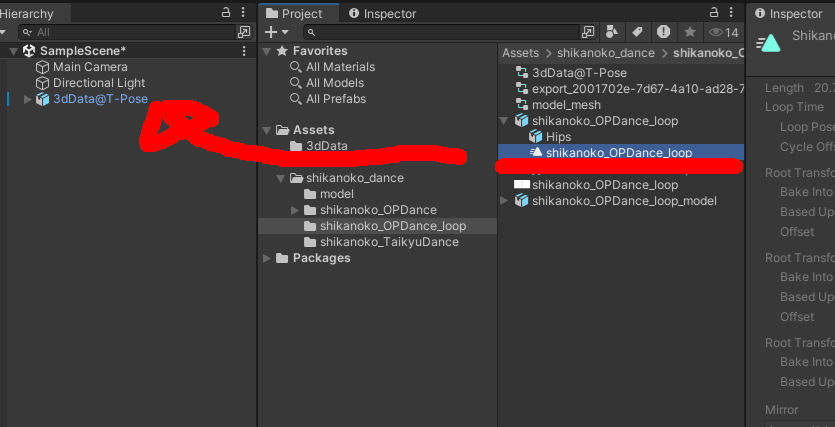Select the 3dData@T-Pose asset in the file list
This screenshot has width=835, height=427.
pyautogui.click(x=579, y=73)
